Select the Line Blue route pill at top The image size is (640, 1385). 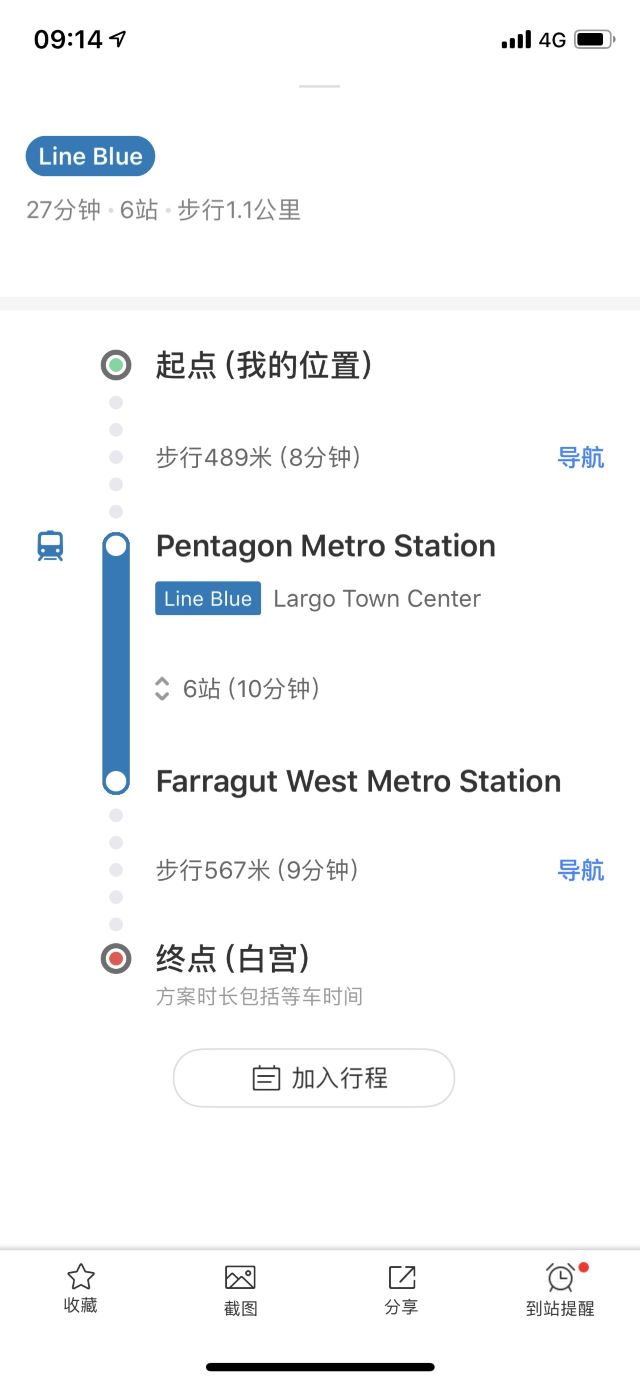click(90, 156)
